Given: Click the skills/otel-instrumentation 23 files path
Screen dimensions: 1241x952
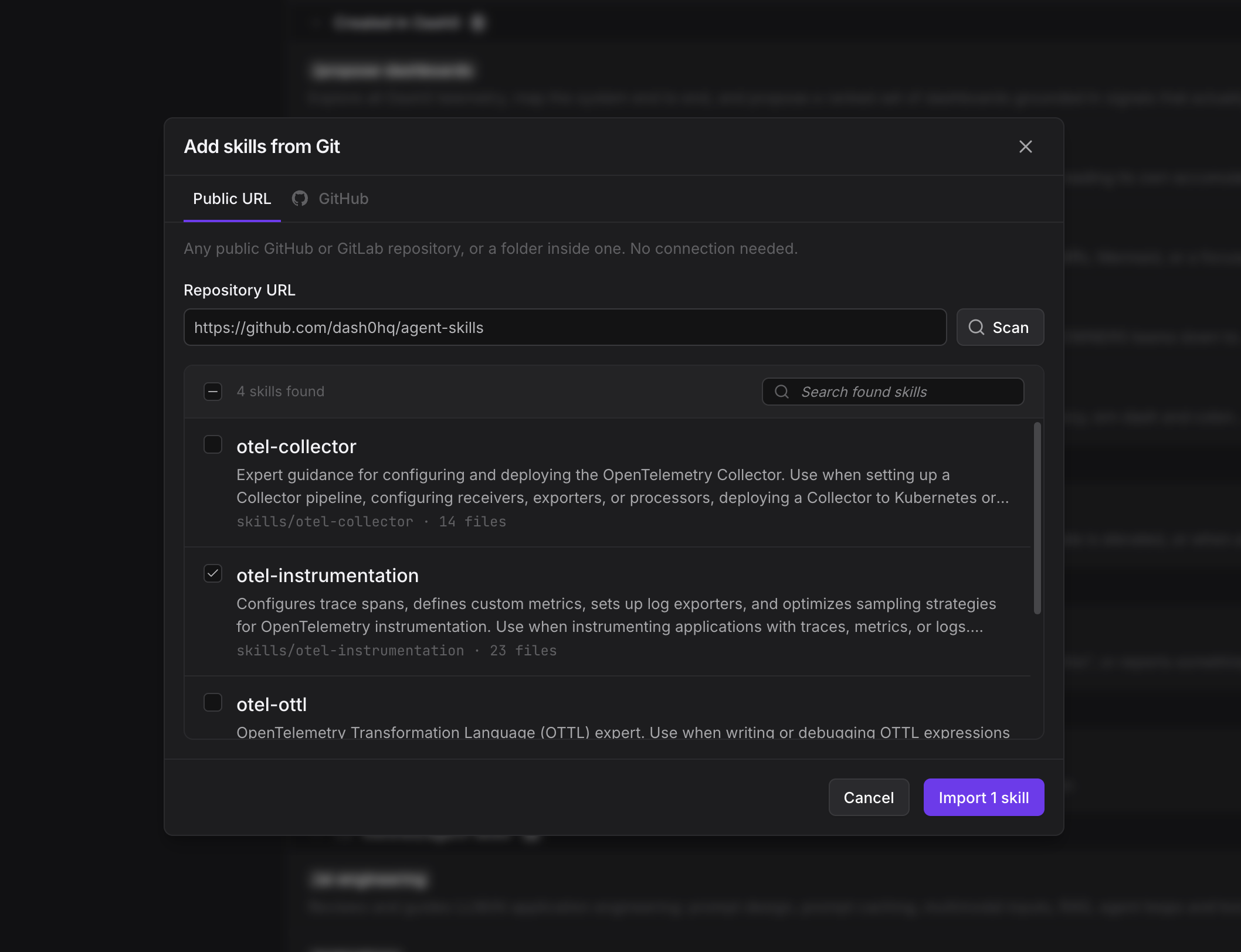Looking at the screenshot, I should tap(396, 651).
